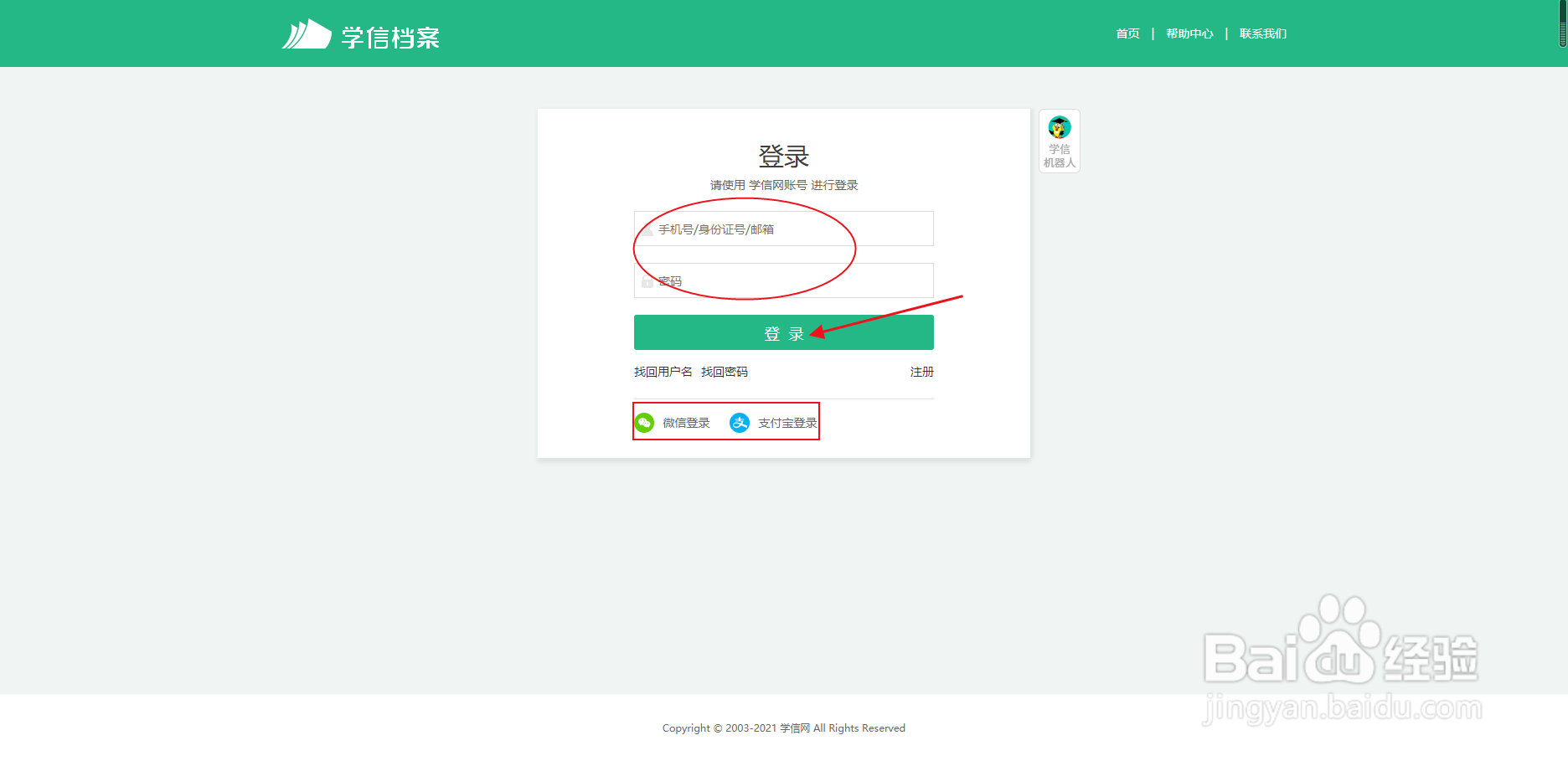1568x761 pixels.
Task: Click the 找回密码 link
Action: 725,372
